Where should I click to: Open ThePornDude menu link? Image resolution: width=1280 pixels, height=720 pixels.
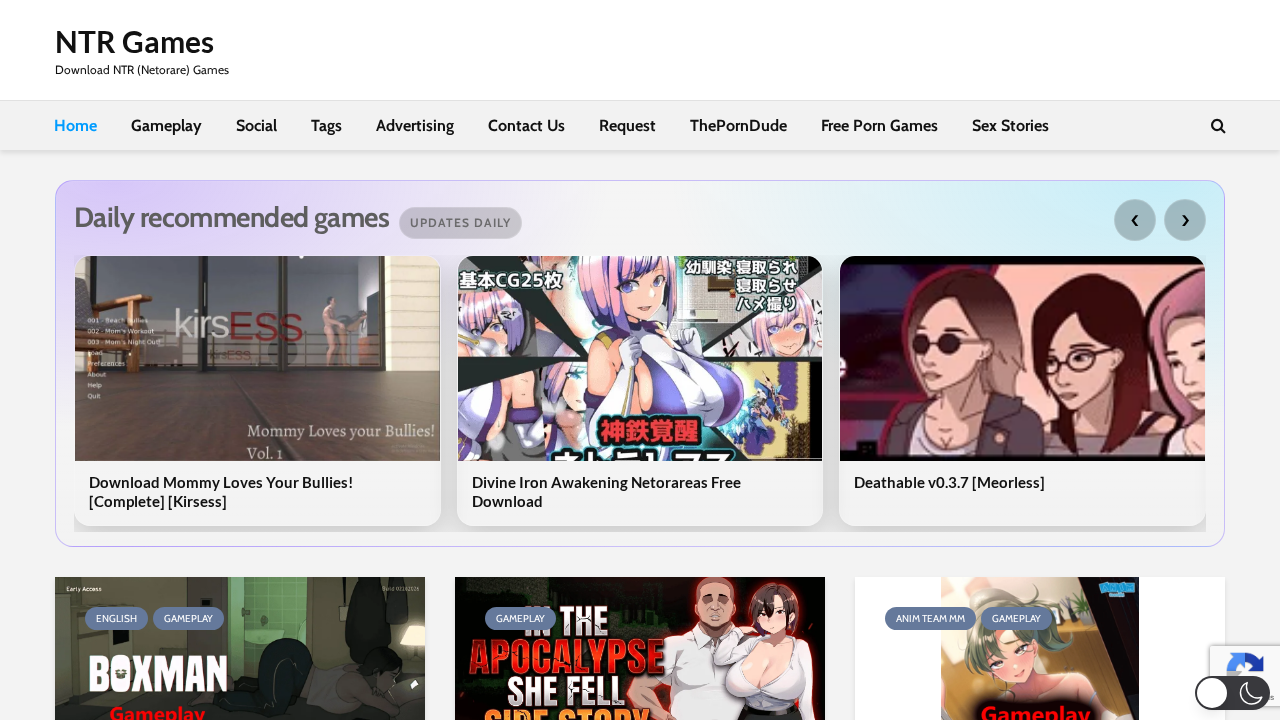[x=738, y=126]
